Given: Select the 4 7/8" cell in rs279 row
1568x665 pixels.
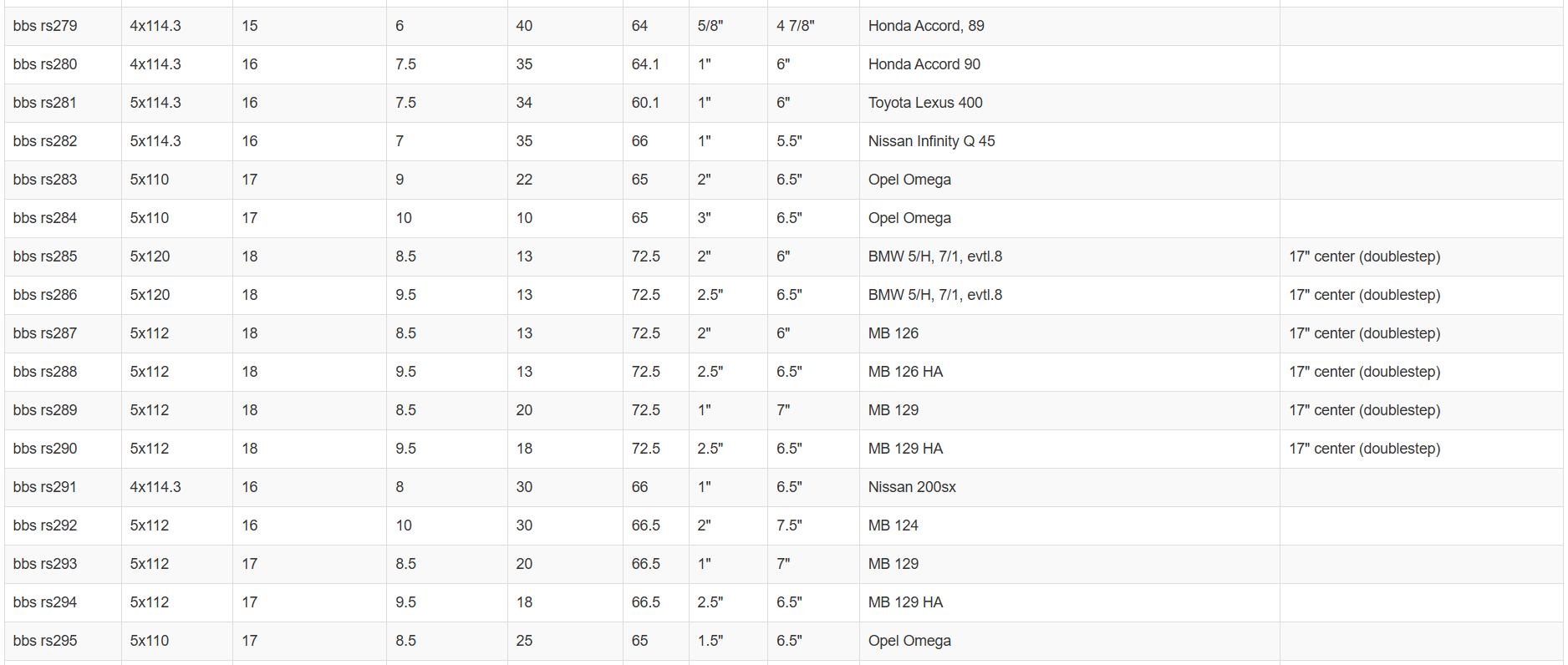Looking at the screenshot, I should [813, 26].
